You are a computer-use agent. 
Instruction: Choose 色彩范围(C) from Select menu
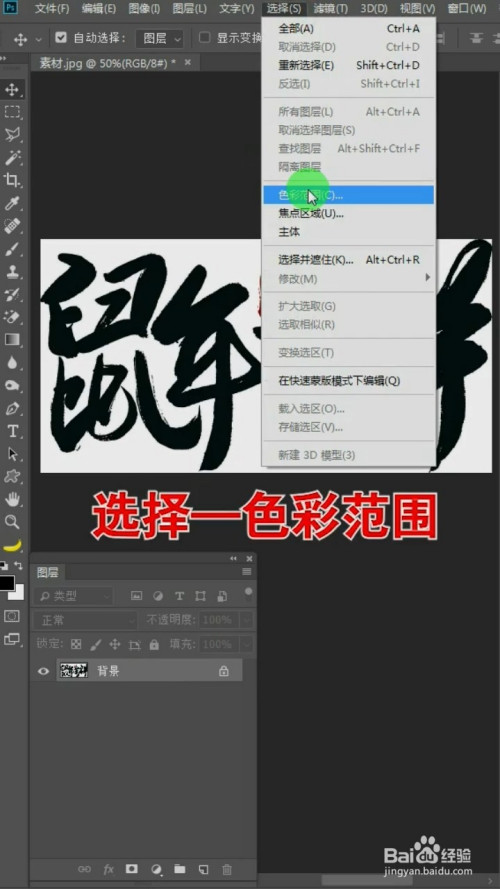[x=348, y=195]
